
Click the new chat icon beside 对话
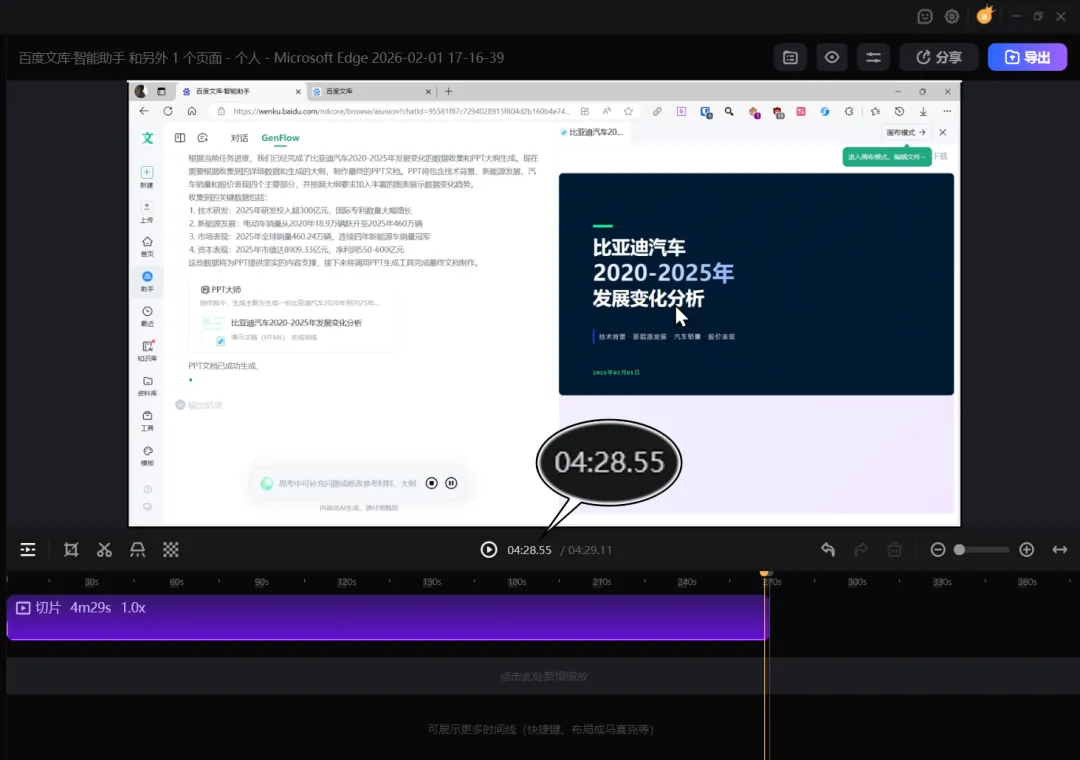point(202,138)
